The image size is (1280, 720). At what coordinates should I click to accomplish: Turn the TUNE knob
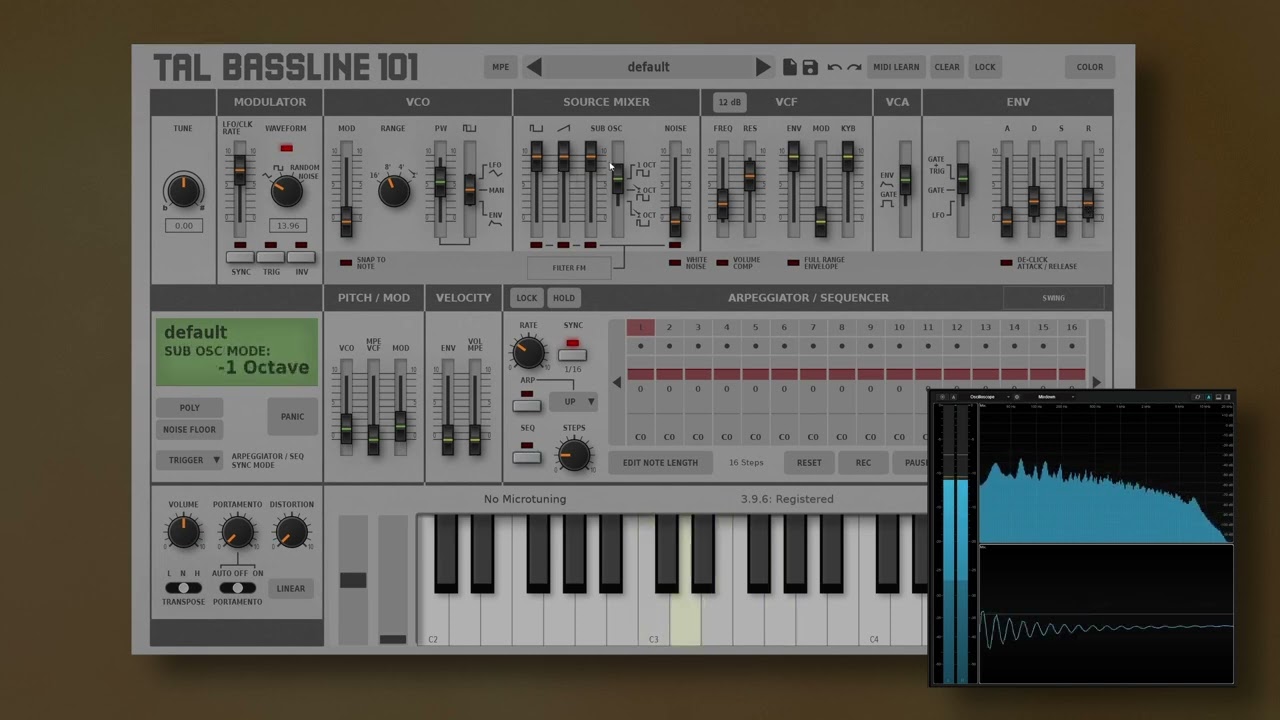[183, 190]
